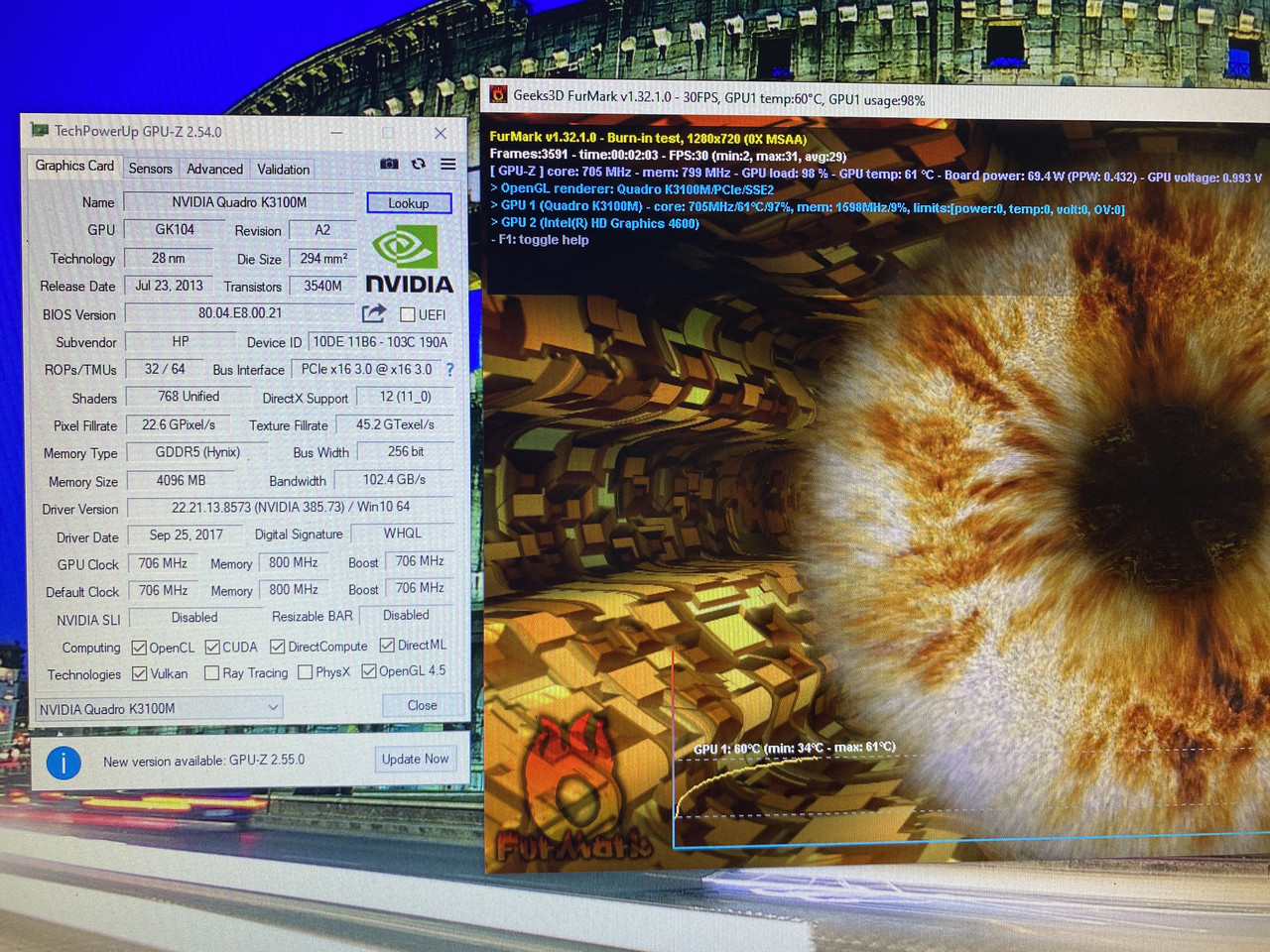Switch to the Sensors tab
Screen dimensions: 1270x952
(x=151, y=169)
